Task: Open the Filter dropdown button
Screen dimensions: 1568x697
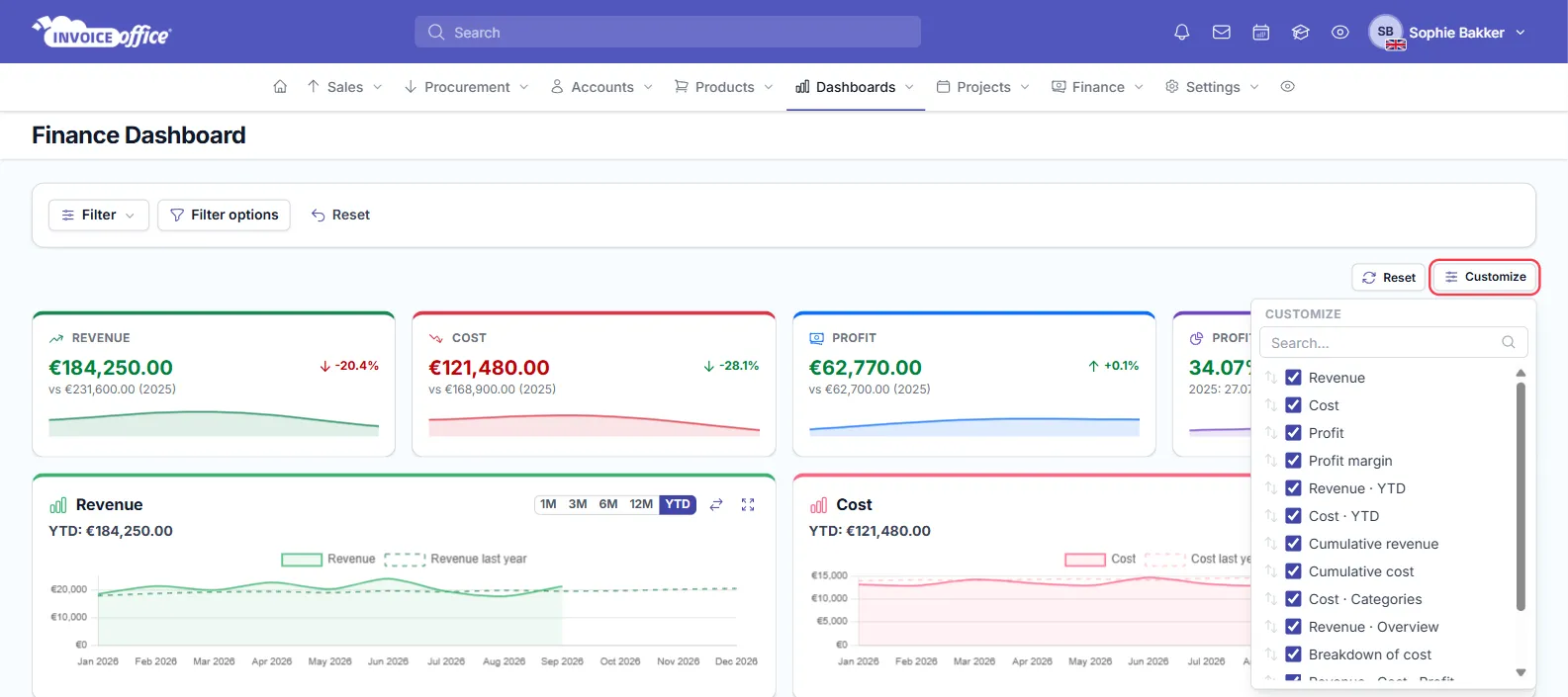Action: click(x=99, y=215)
